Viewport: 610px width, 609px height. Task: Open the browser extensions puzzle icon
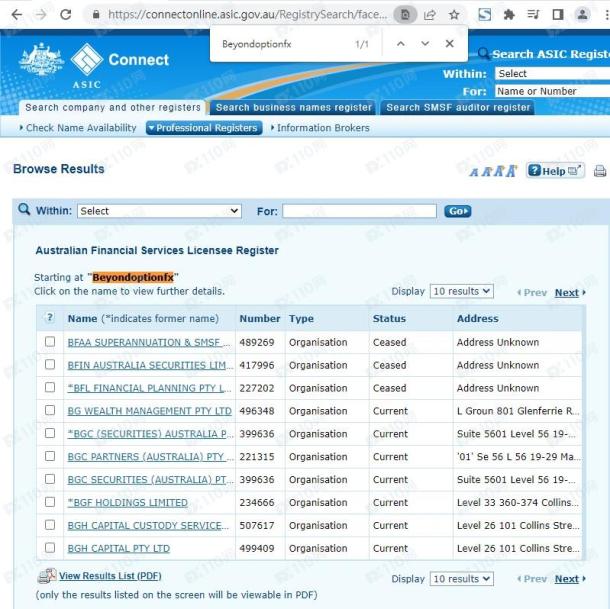click(509, 15)
